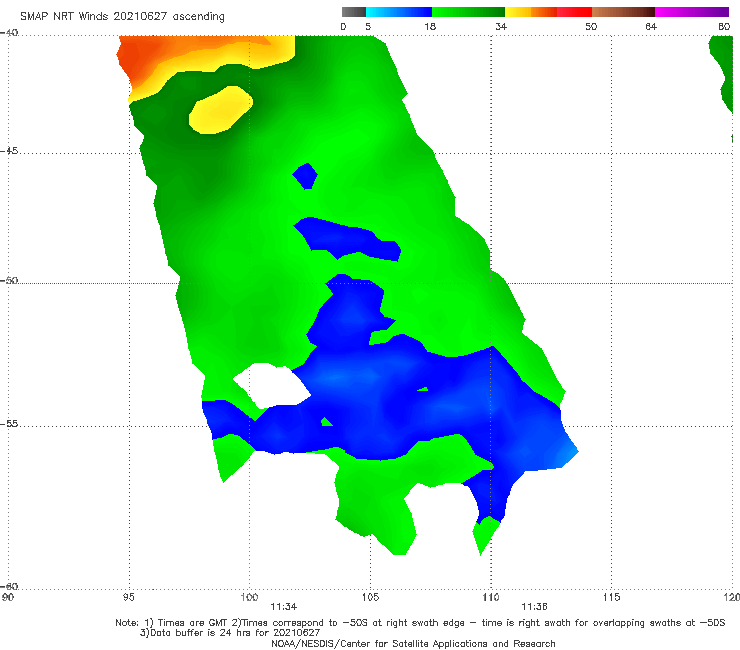Click the brown segment of the color bar
Image resolution: width=740 pixels, height=650 pixels.
click(x=623, y=12)
